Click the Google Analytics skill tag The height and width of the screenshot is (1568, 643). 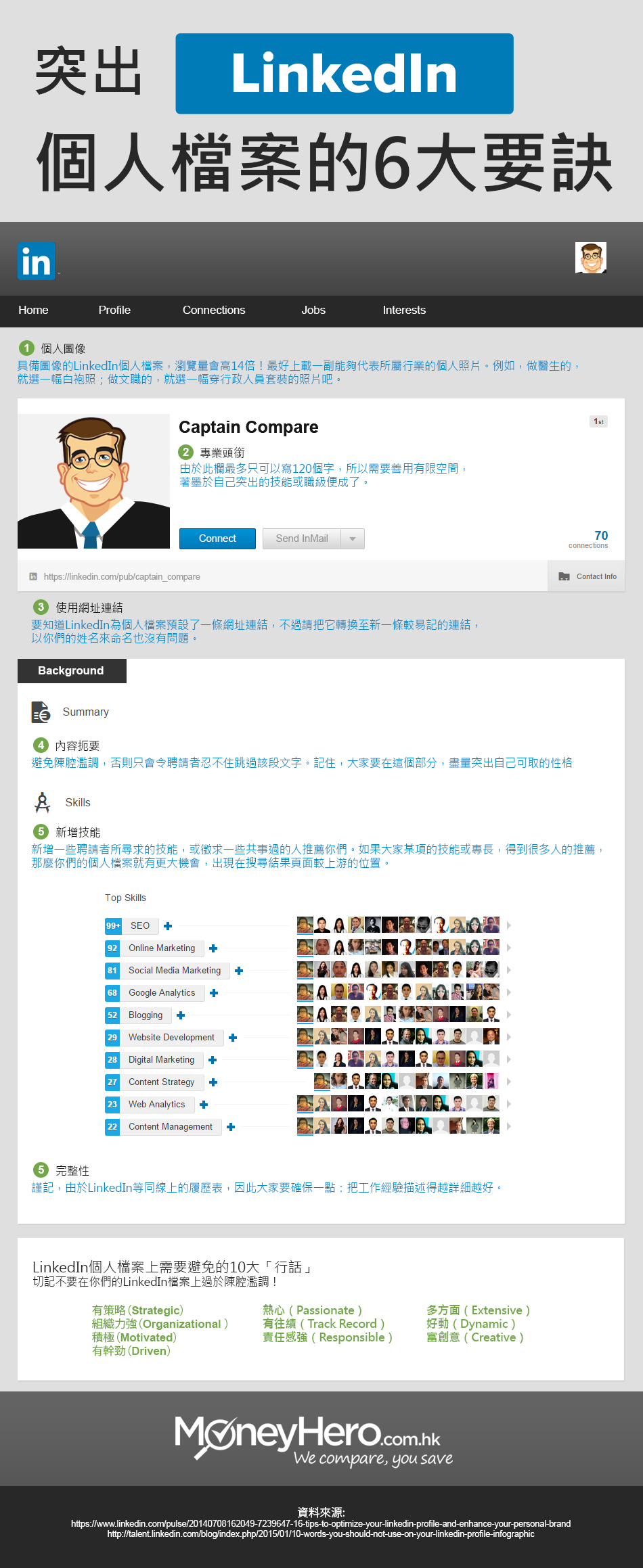pos(162,992)
